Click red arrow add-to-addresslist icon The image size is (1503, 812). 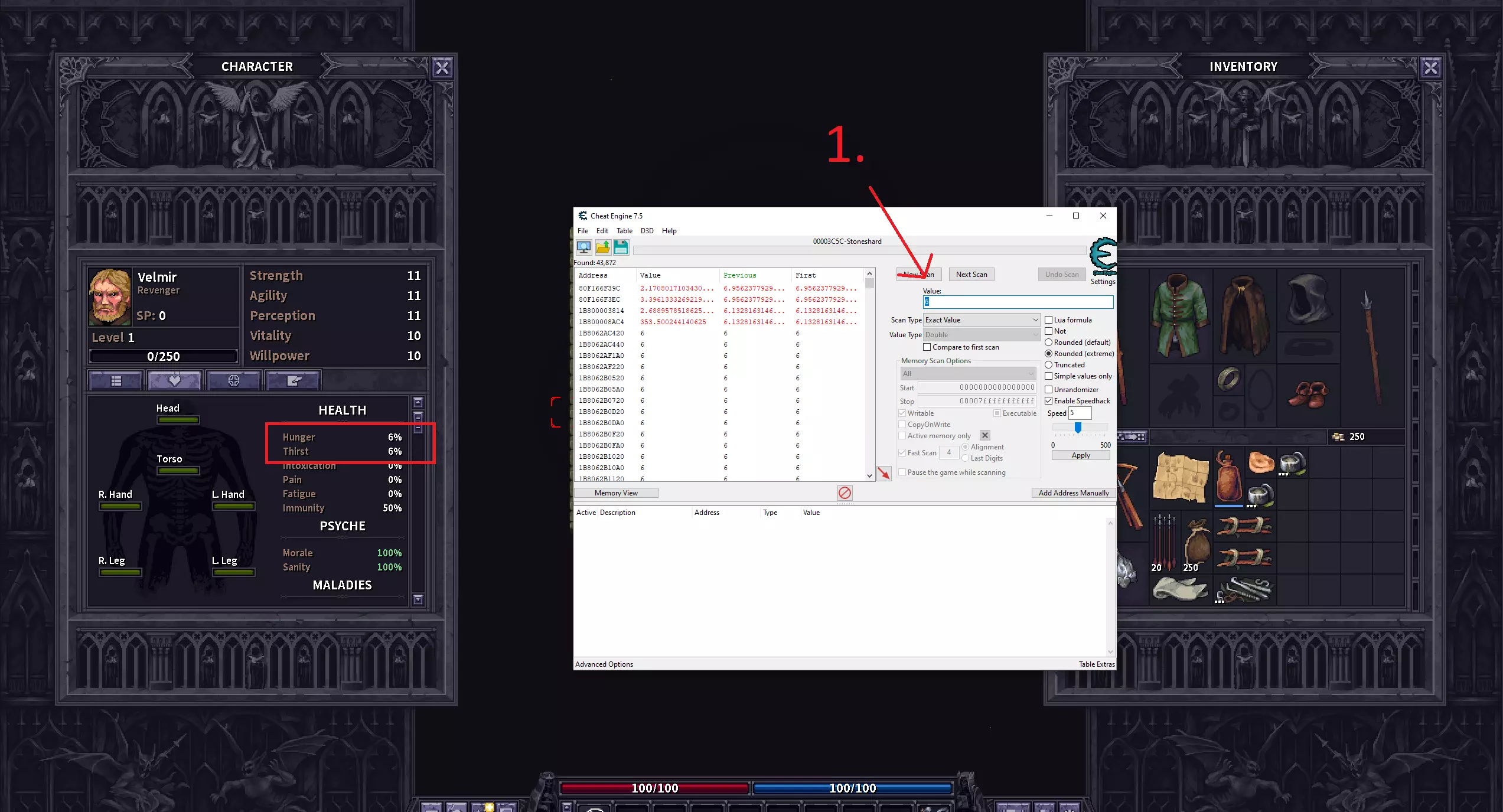click(883, 473)
